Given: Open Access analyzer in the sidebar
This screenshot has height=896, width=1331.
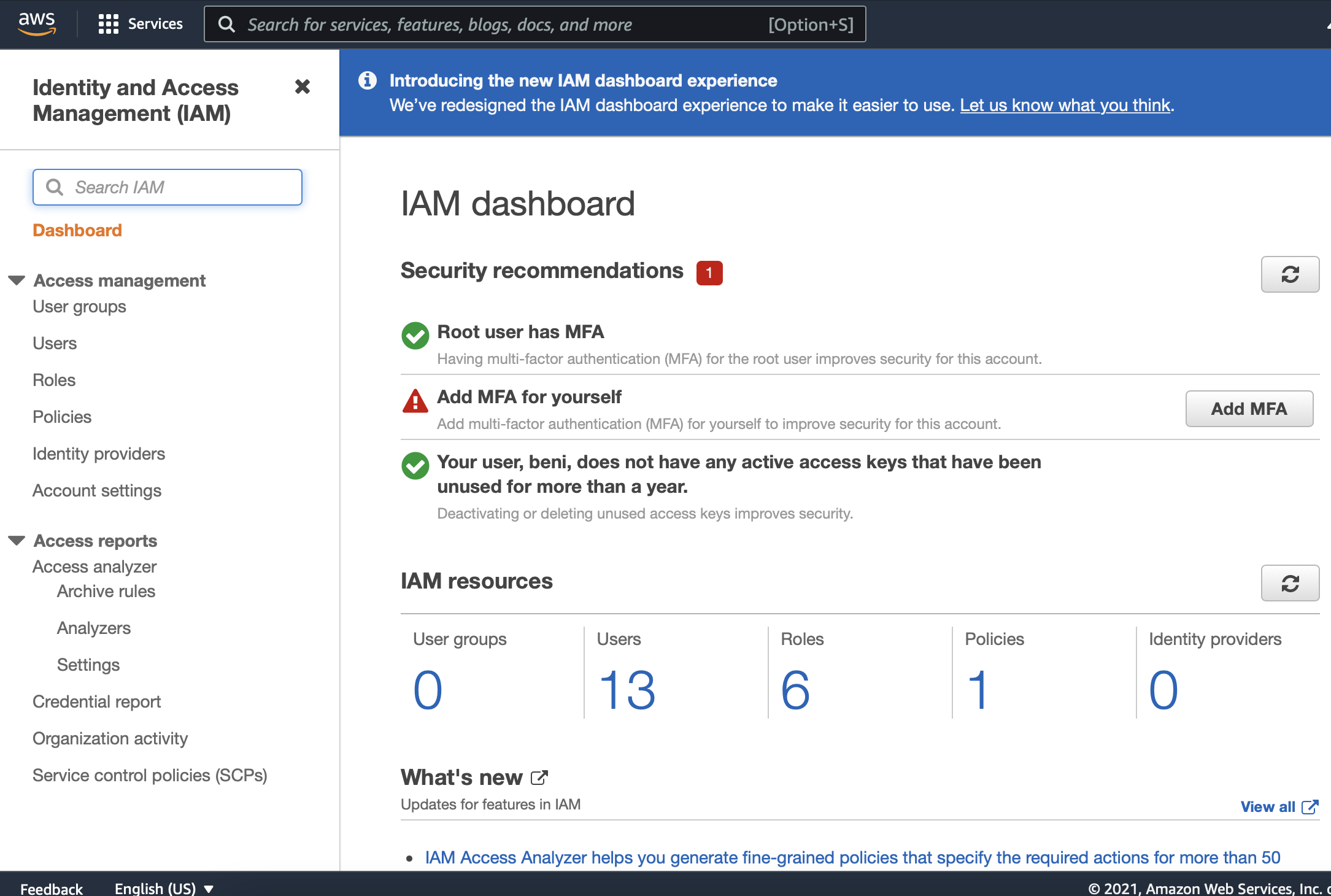Looking at the screenshot, I should (95, 566).
